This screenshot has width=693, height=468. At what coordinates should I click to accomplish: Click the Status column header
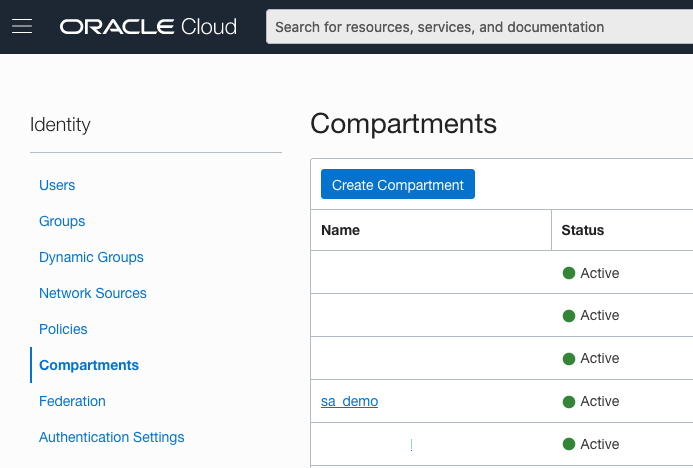tap(583, 230)
